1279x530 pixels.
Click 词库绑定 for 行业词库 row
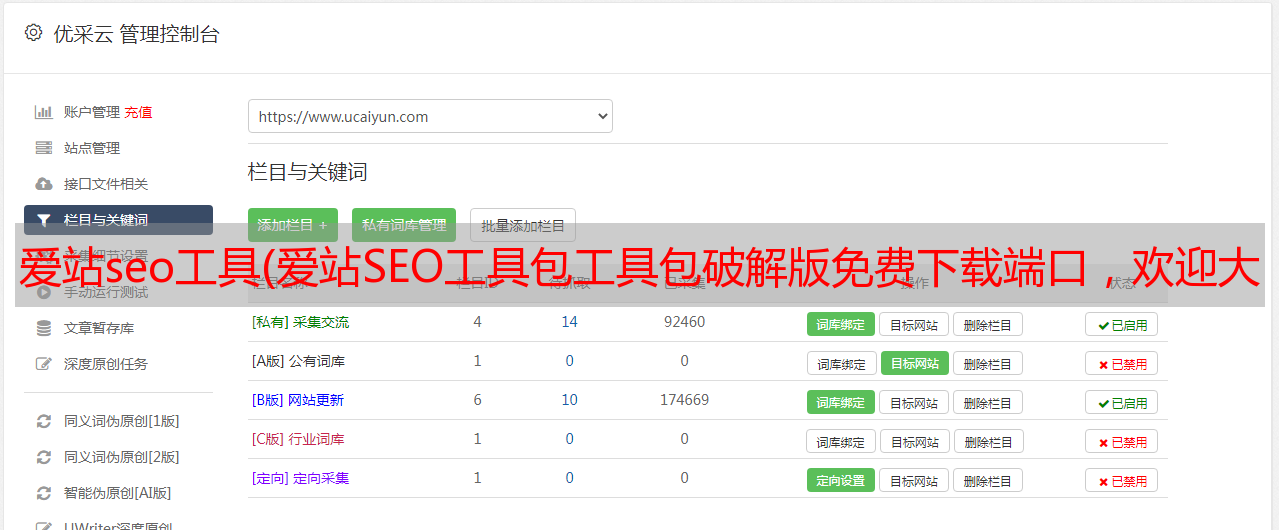pyautogui.click(x=842, y=441)
